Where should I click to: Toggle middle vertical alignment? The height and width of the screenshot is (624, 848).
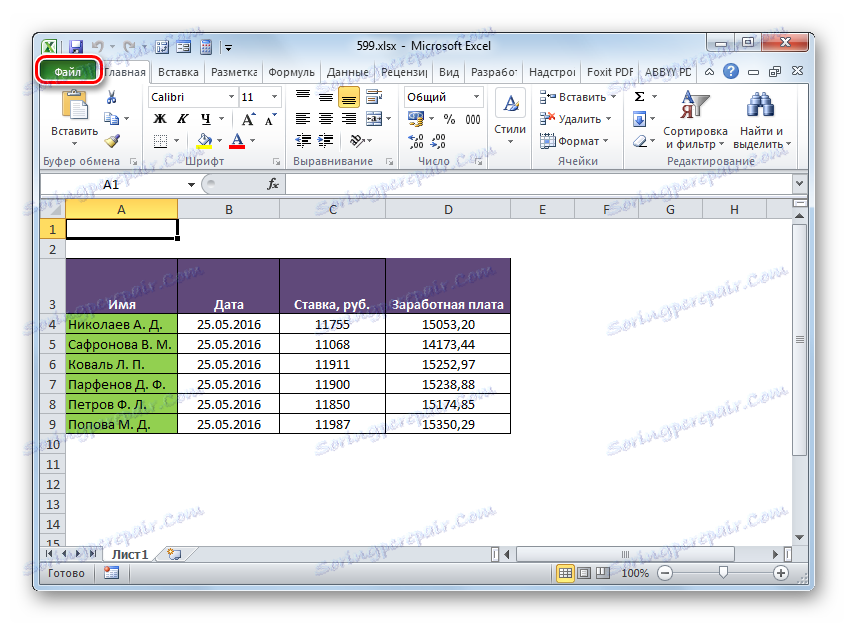pyautogui.click(x=326, y=97)
